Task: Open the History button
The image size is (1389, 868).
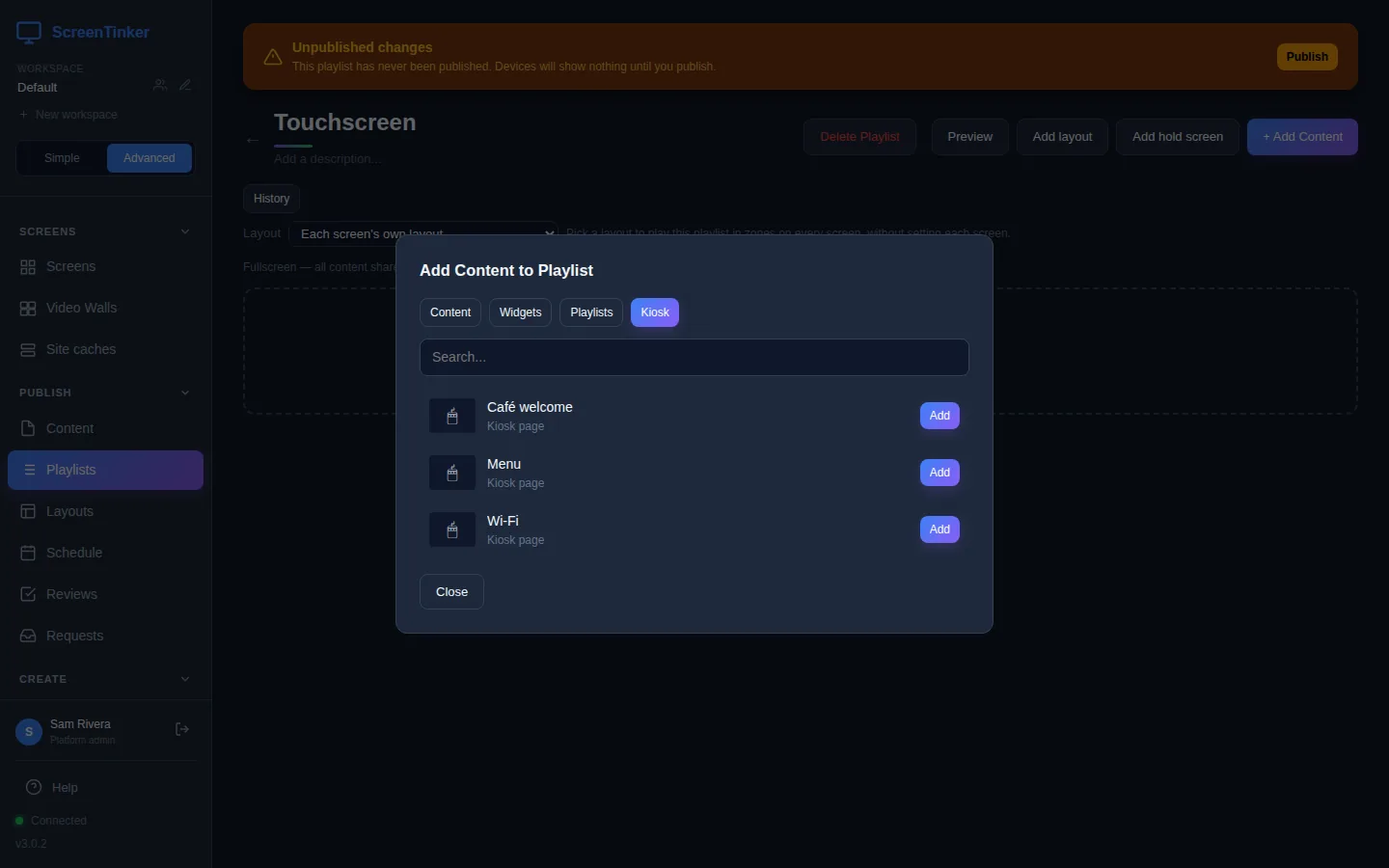Action: pyautogui.click(x=271, y=199)
